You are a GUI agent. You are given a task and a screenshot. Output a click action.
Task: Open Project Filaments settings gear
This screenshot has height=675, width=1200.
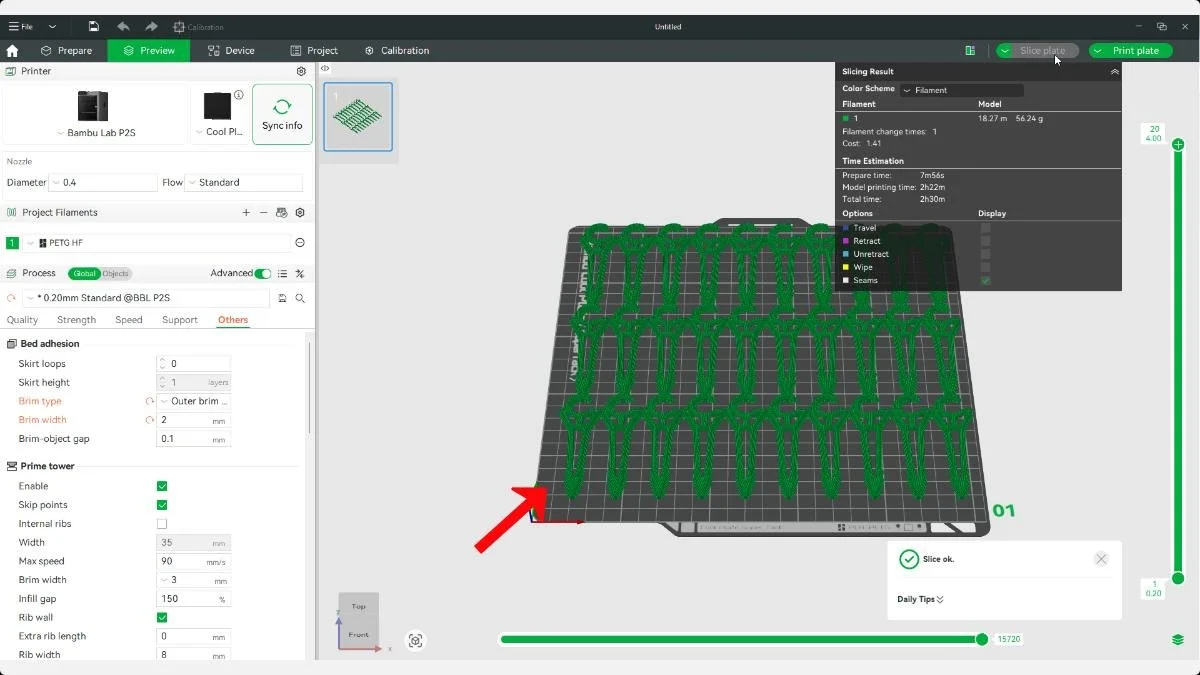[x=300, y=213]
